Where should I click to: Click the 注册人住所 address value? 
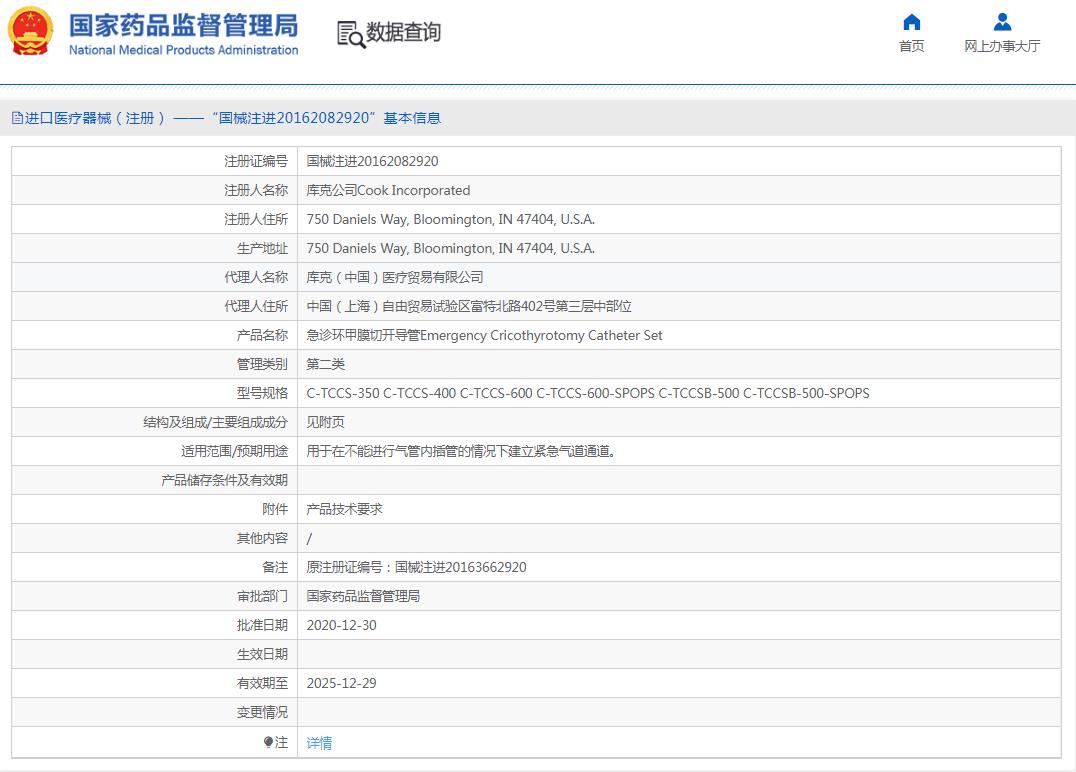point(450,219)
